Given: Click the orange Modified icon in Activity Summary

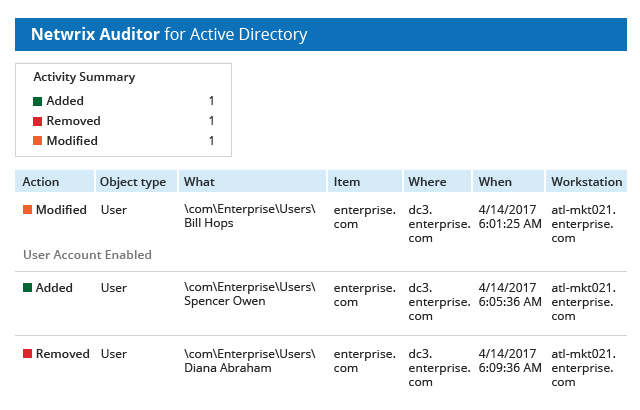Looking at the screenshot, I should (38, 142).
